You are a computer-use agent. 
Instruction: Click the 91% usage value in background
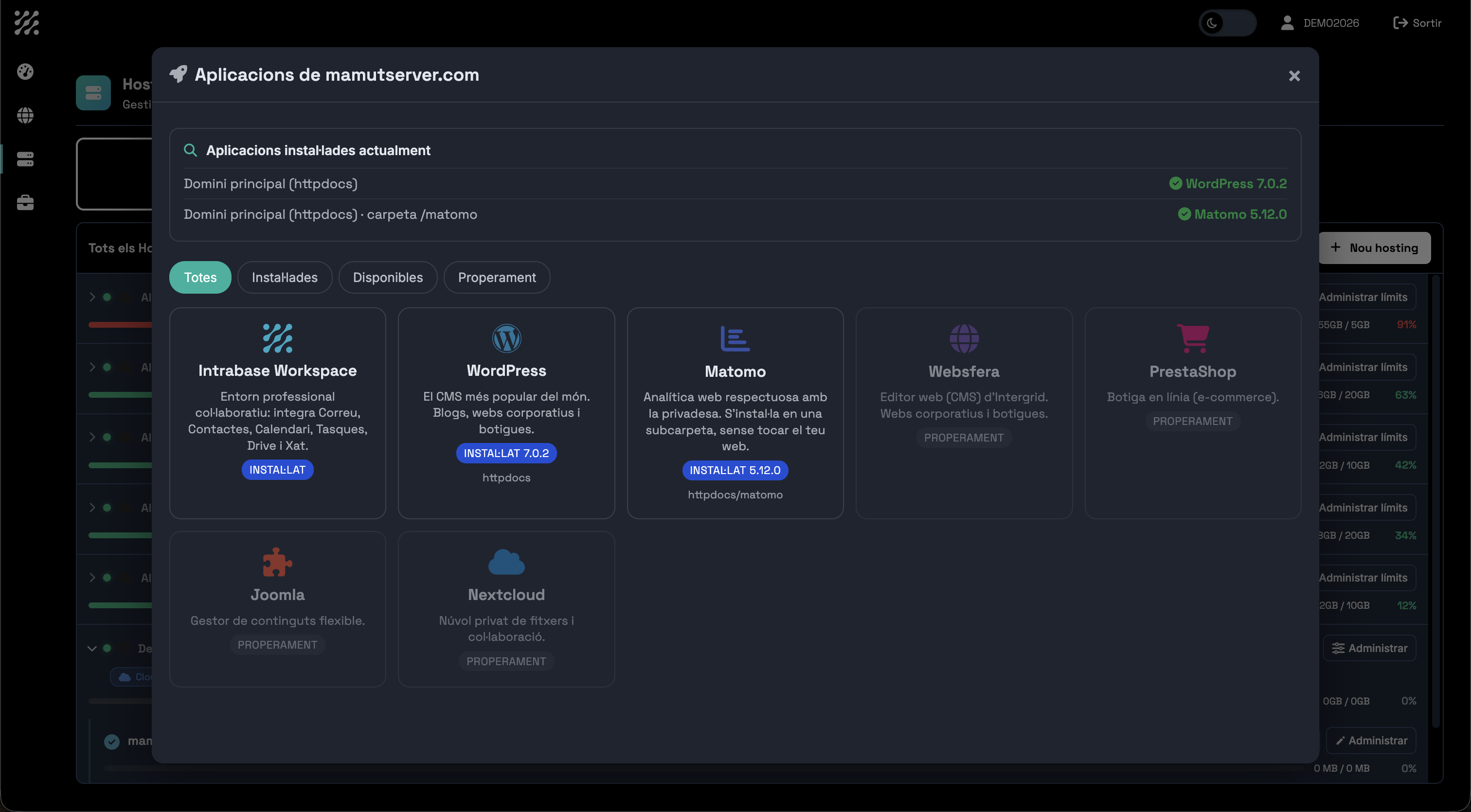coord(1406,325)
